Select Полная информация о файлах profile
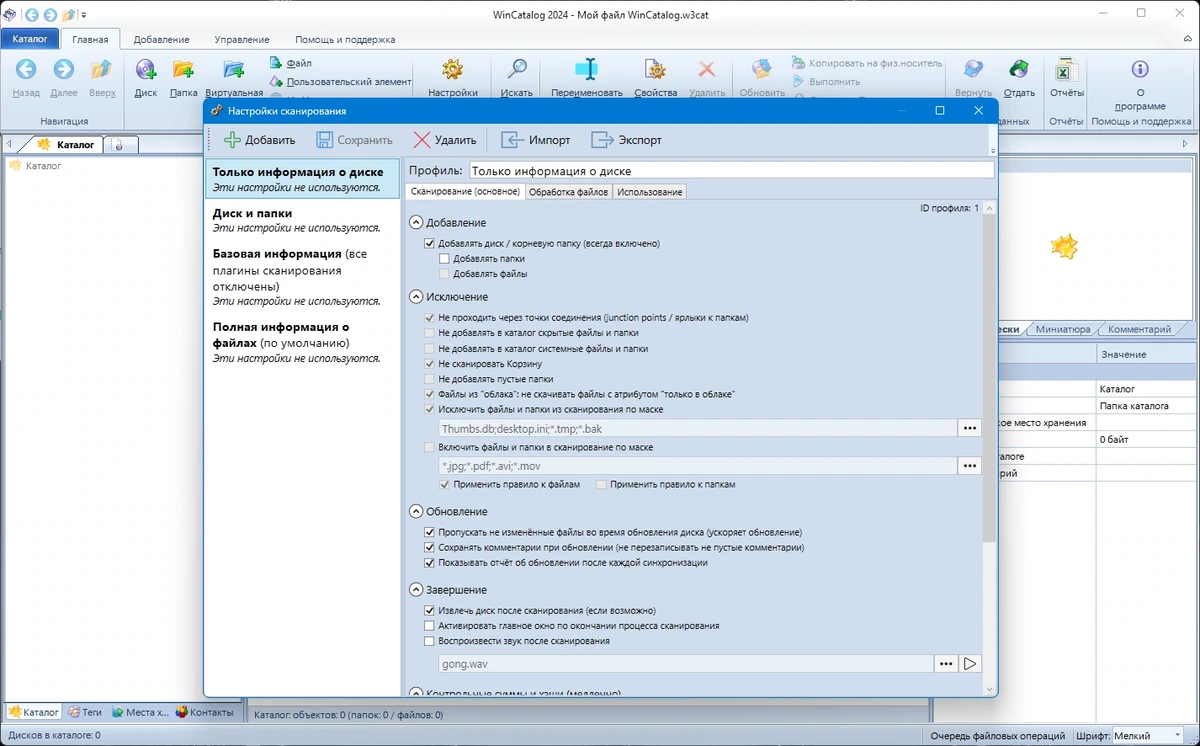Screen dimensions: 1200x746 [301, 342]
